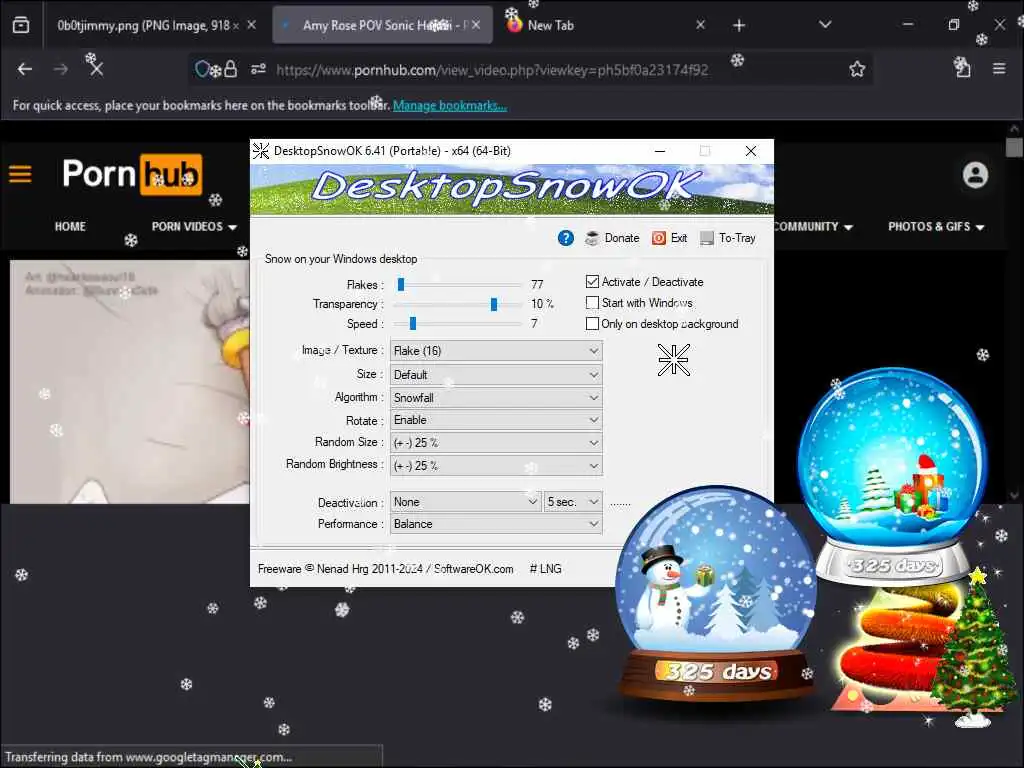
Task: Open the Rotate dropdown showing Enable
Action: click(x=496, y=420)
